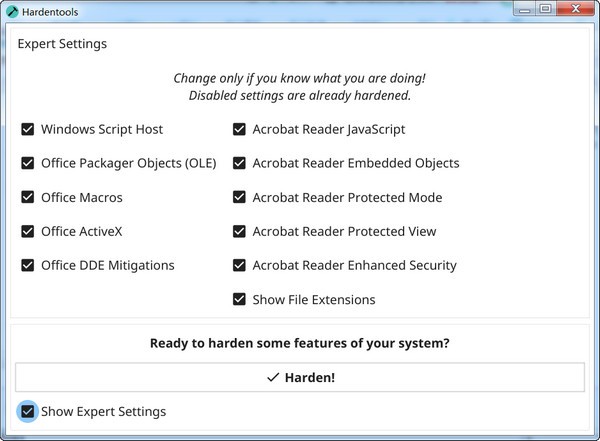Click the Hardentools title bar text
This screenshot has height=441, width=600.
coord(51,12)
